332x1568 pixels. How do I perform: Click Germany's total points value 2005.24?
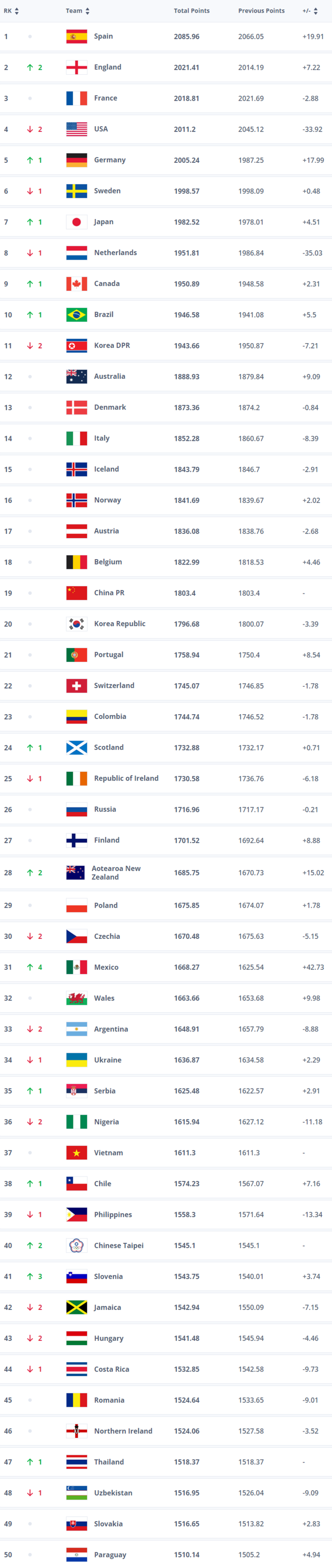coord(186,160)
